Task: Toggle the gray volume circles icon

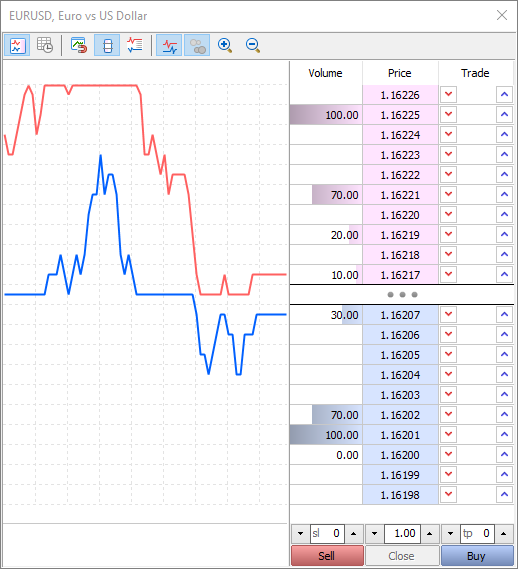Action: (x=197, y=46)
